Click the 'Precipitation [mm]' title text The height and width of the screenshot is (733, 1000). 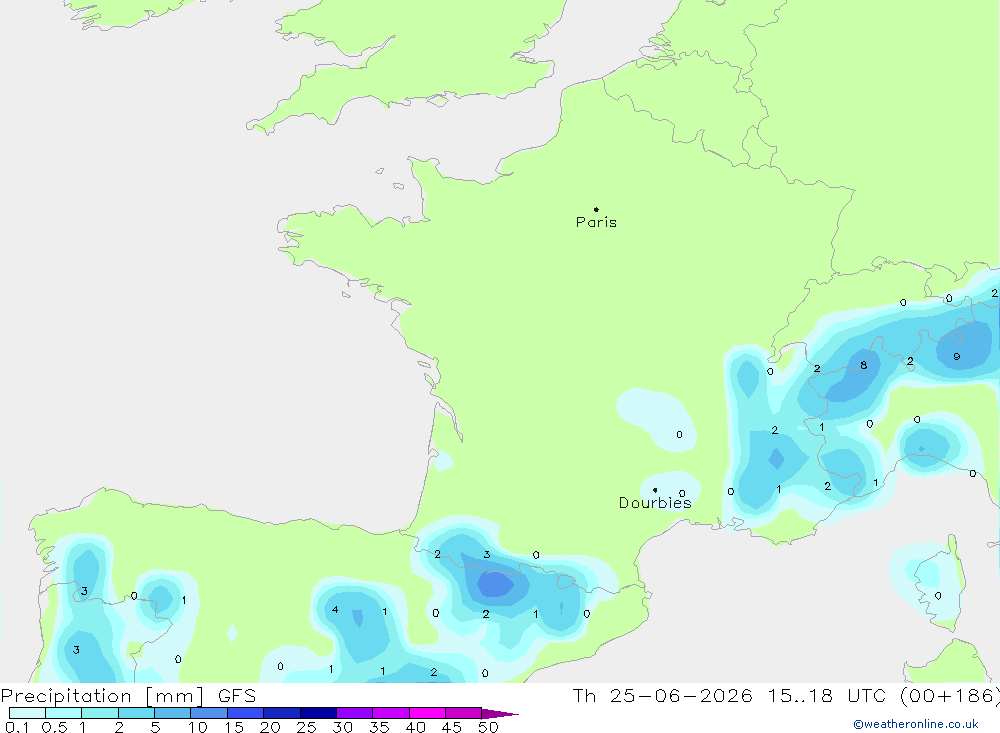point(102,696)
